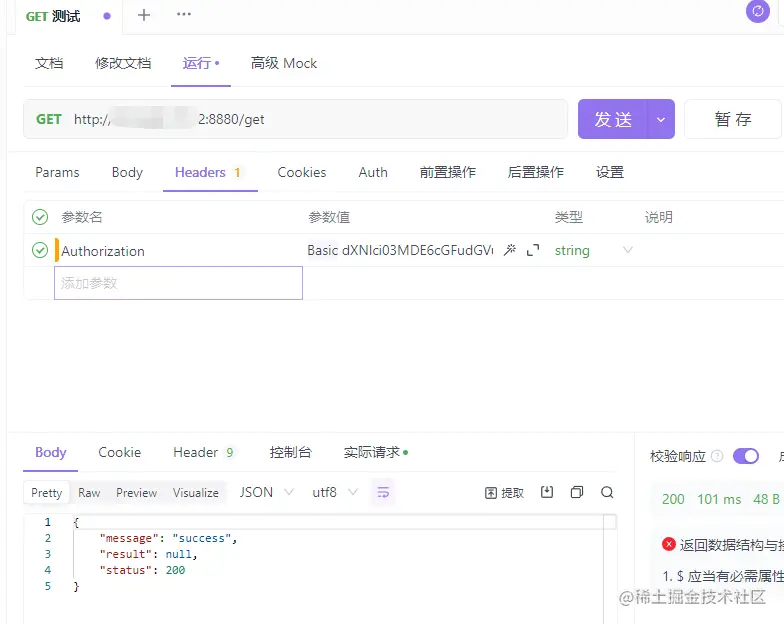This screenshot has width=784, height=624.
Task: Open the 实际请求 tab
Action: pos(376,452)
